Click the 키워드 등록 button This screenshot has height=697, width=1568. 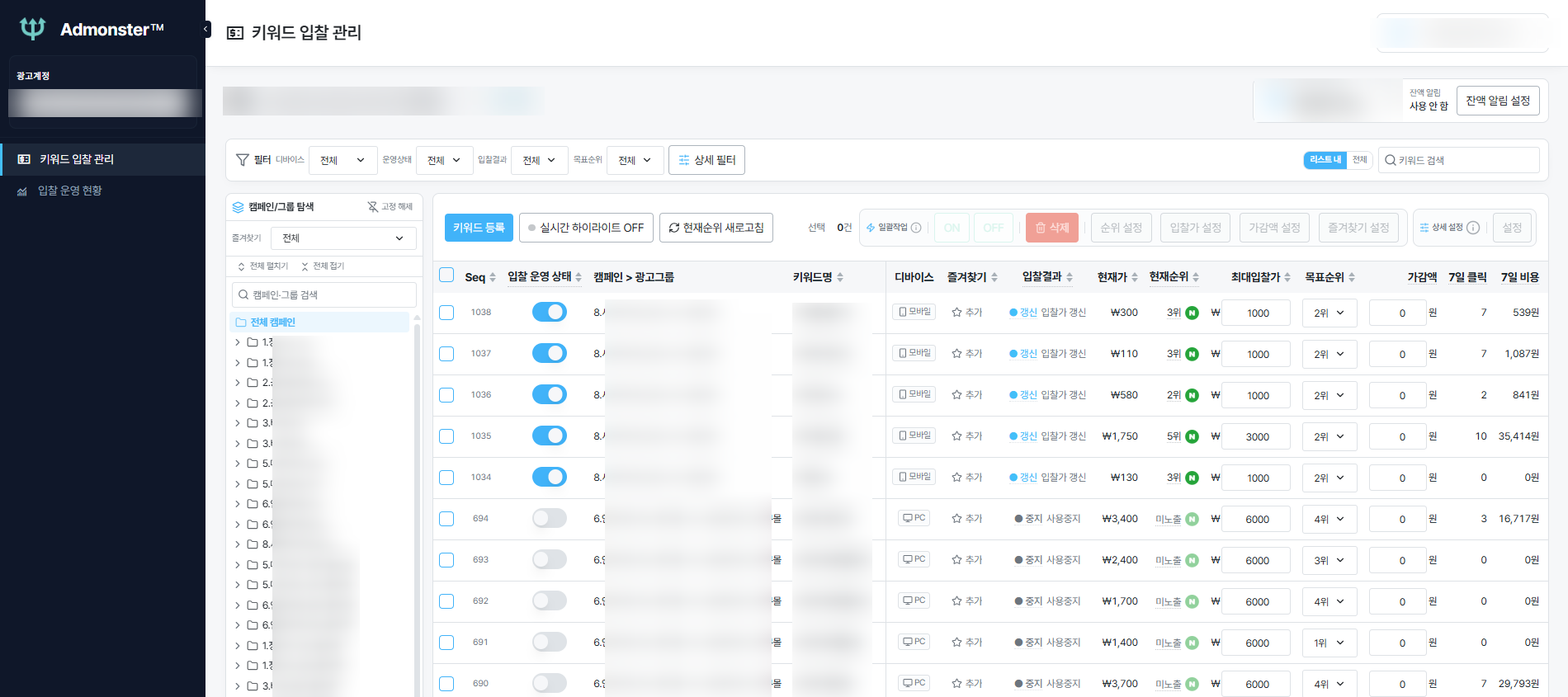pos(479,228)
